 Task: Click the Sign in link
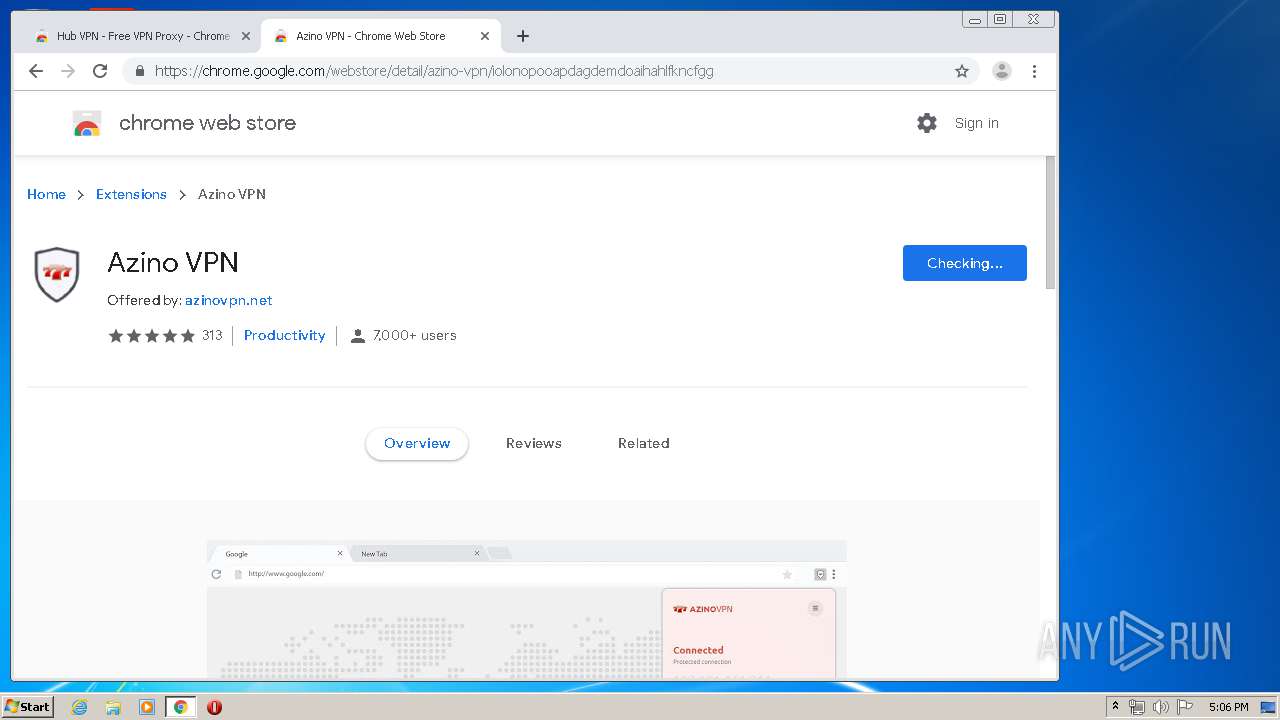pyautogui.click(x=976, y=123)
